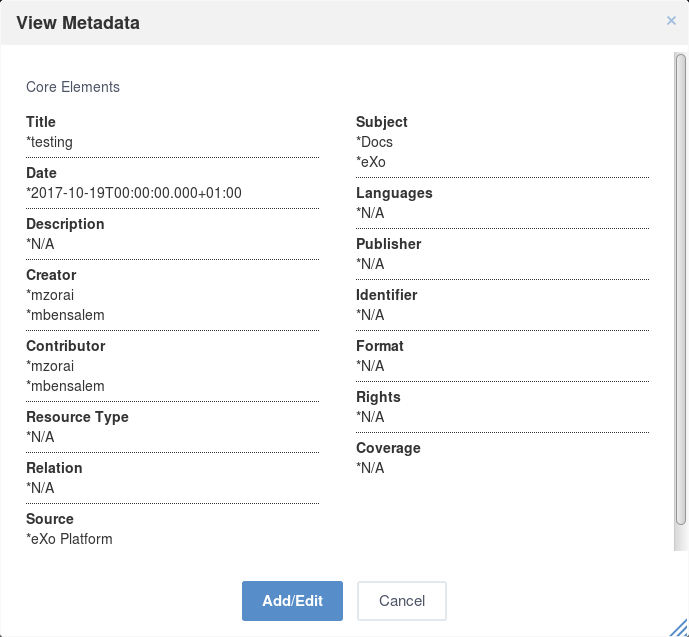Click the *eXo subject entry
Viewport: 689px width, 637px height.
coord(371,162)
